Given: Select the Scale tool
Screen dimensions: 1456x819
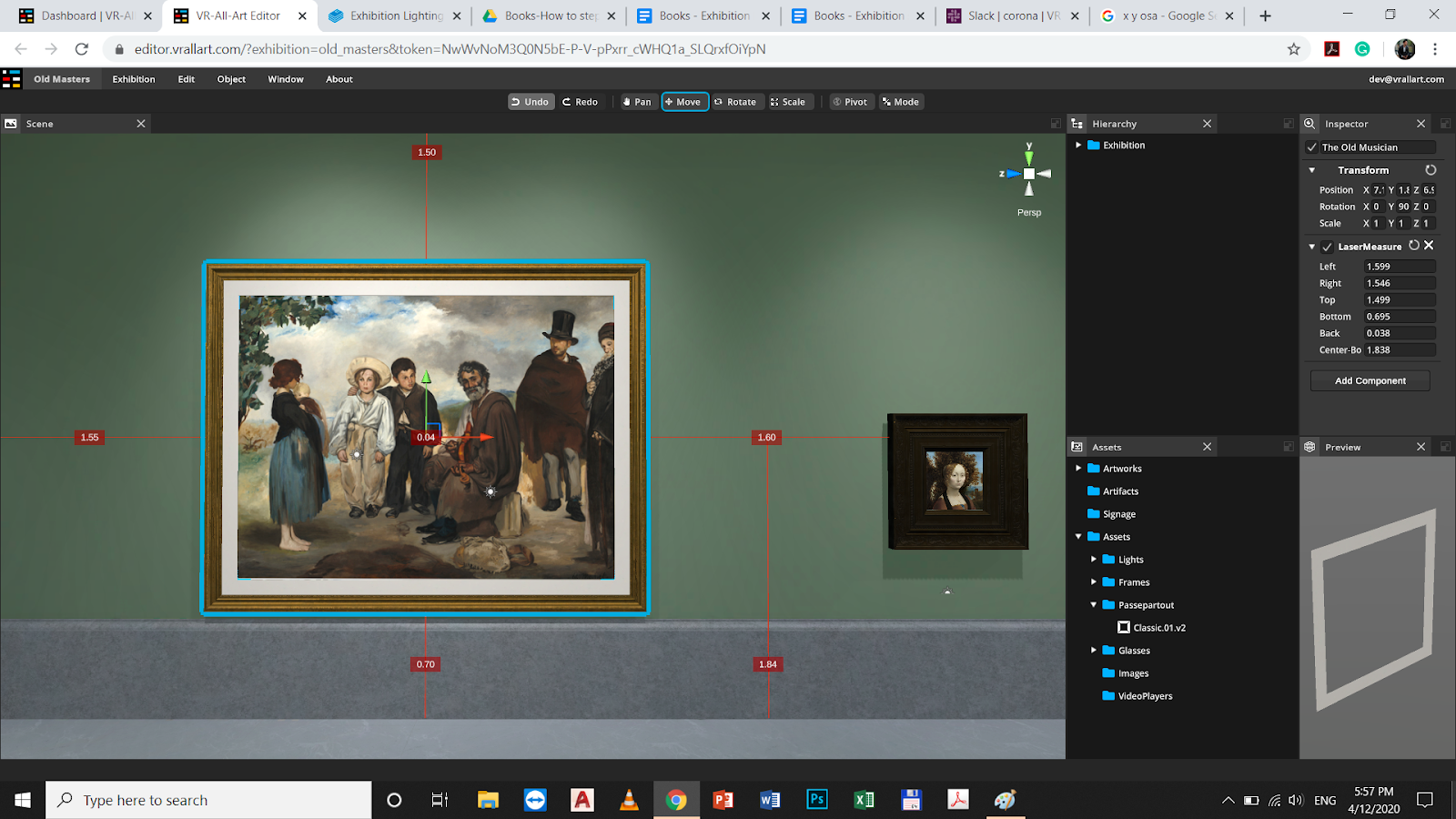Looking at the screenshot, I should click(788, 102).
